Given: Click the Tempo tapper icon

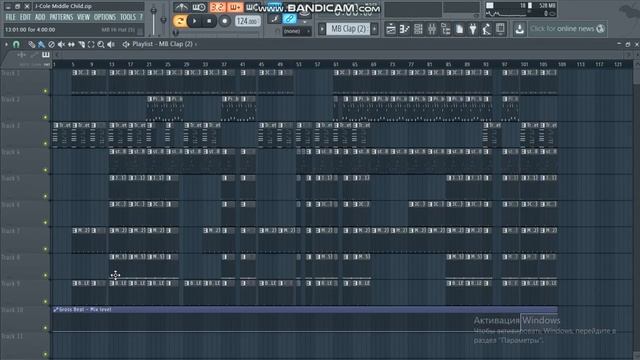Looking at the screenshot, I should coord(486,29).
